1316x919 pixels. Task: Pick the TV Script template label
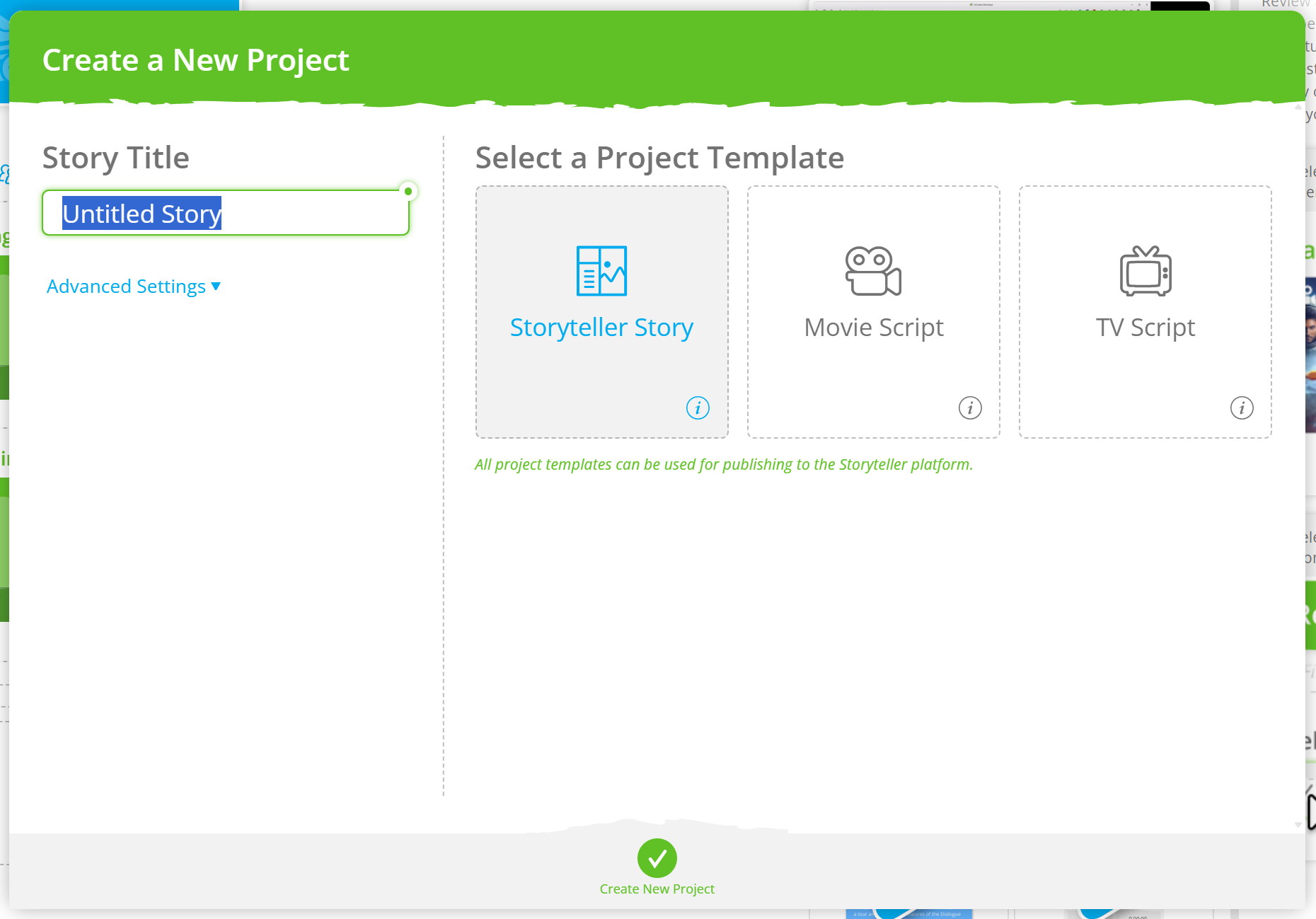(x=1145, y=328)
